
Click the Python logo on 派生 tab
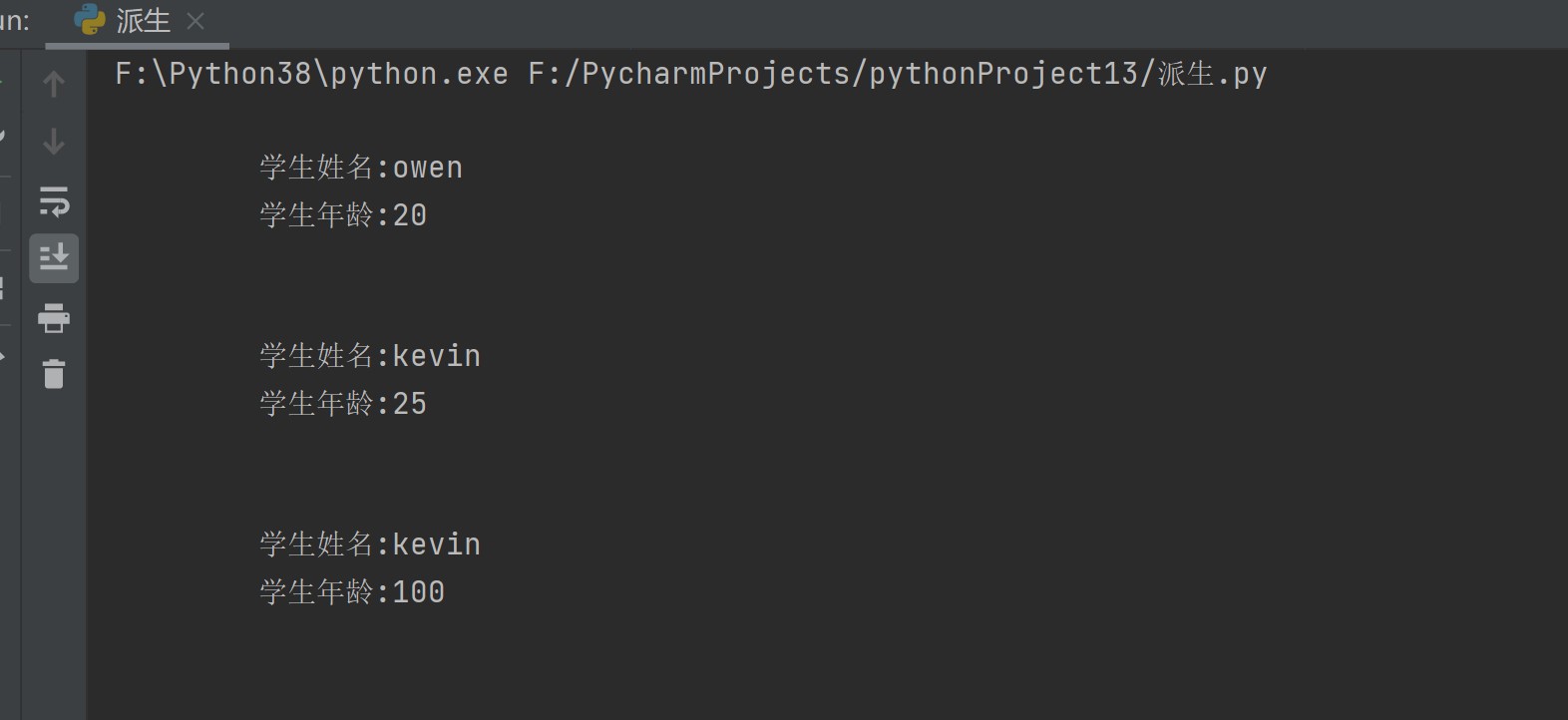click(90, 20)
